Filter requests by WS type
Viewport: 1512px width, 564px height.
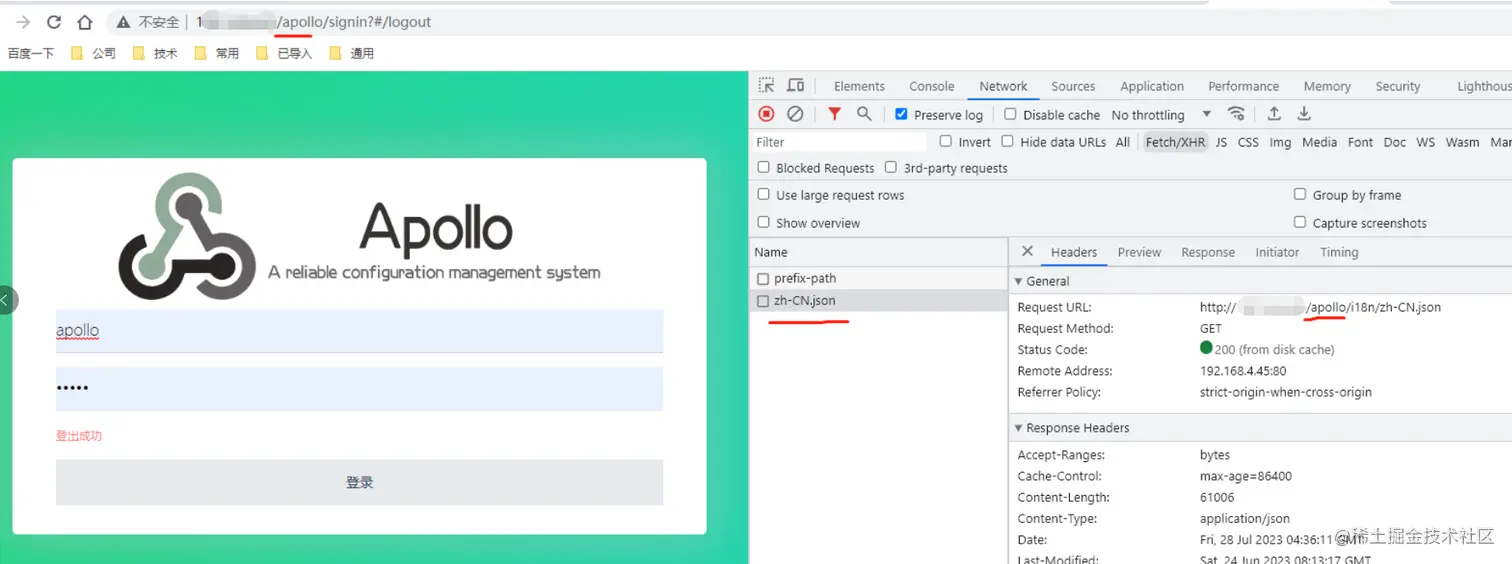[x=1425, y=142]
